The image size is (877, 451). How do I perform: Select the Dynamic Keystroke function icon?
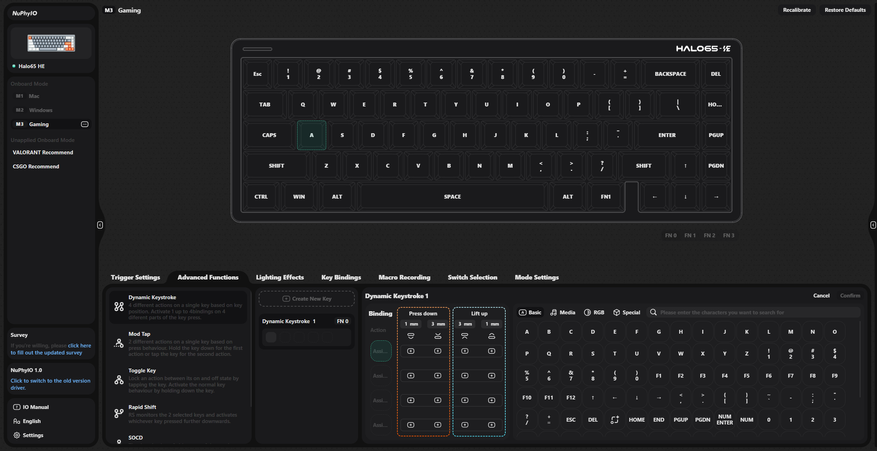point(119,307)
